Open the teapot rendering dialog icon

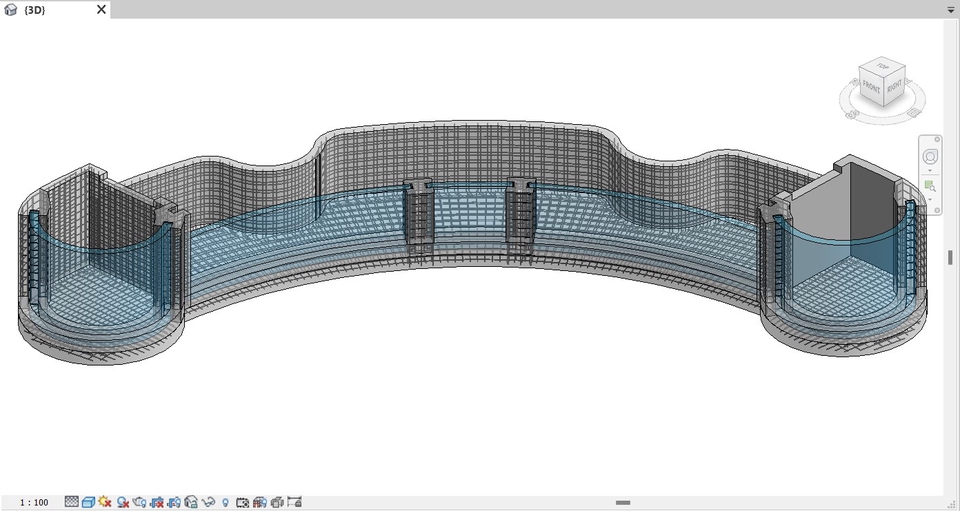point(140,502)
